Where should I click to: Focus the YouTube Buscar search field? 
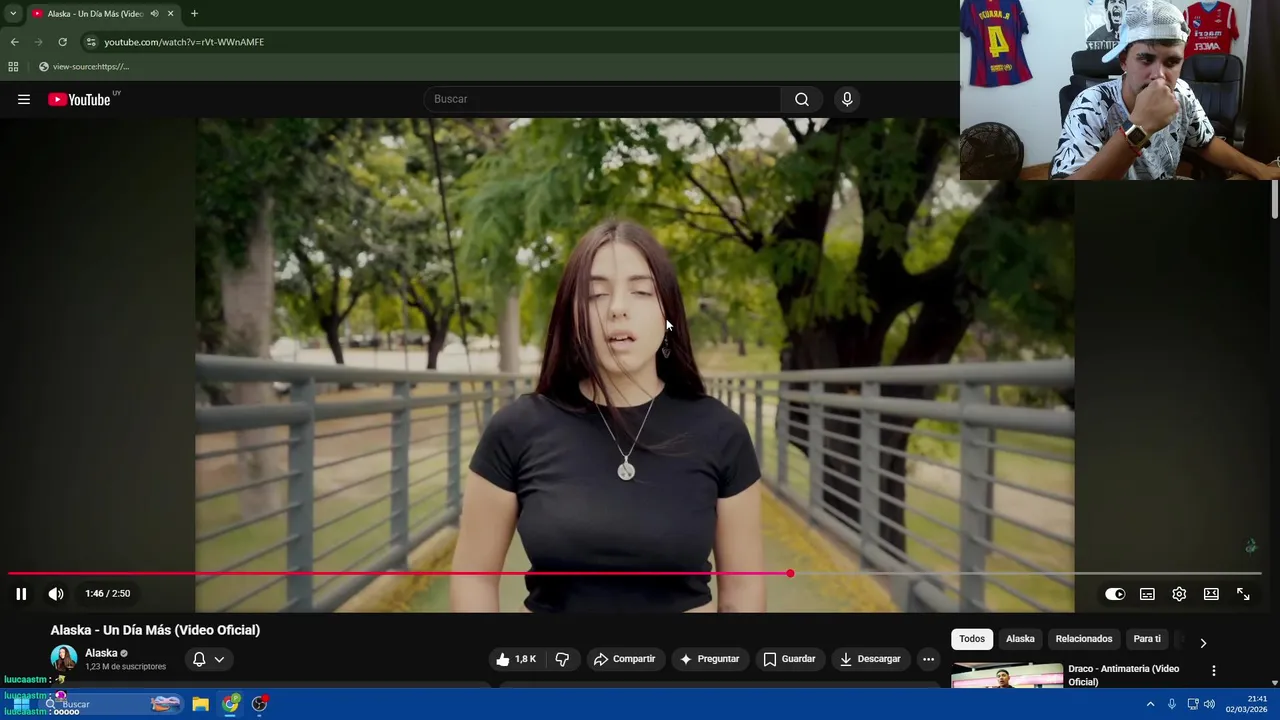pyautogui.click(x=602, y=99)
